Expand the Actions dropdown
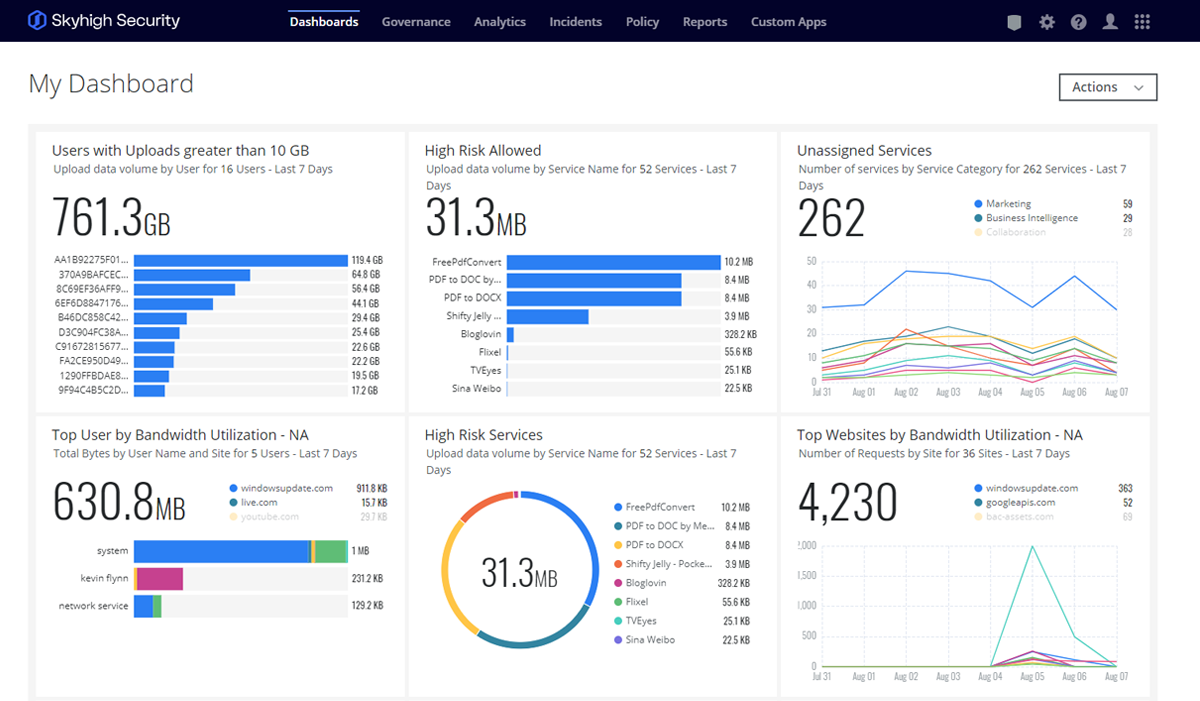 (x=1107, y=87)
